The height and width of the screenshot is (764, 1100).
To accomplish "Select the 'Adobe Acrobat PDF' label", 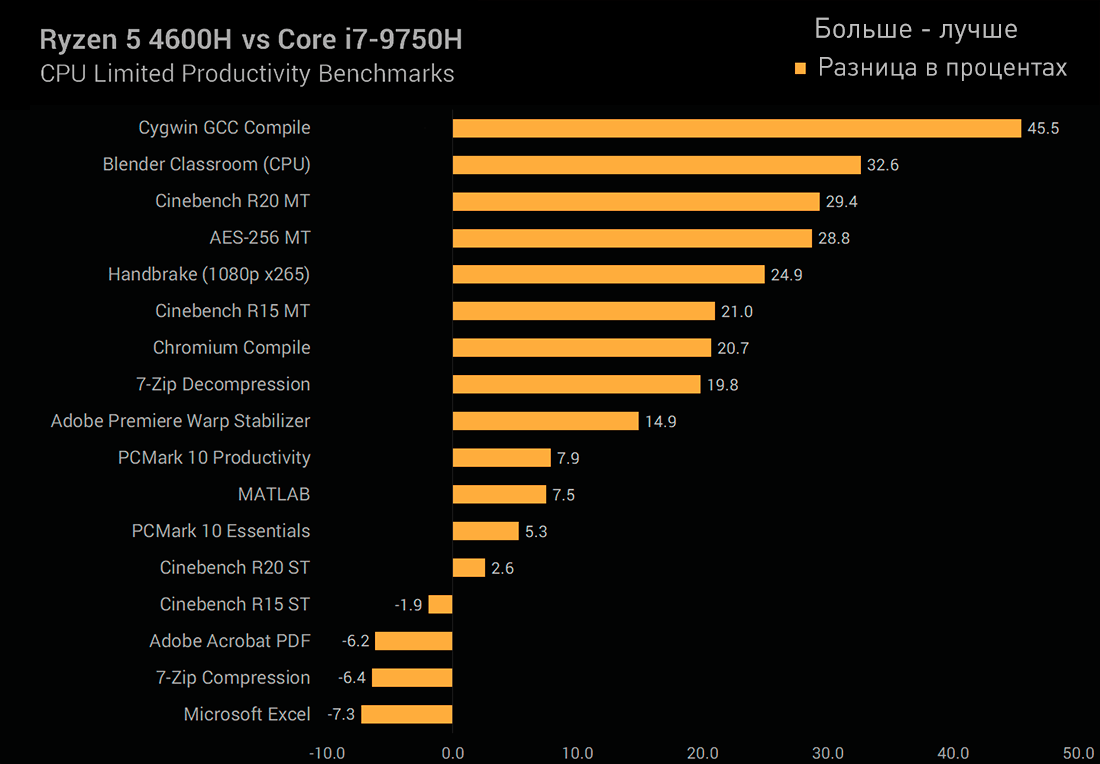I will [x=230, y=641].
